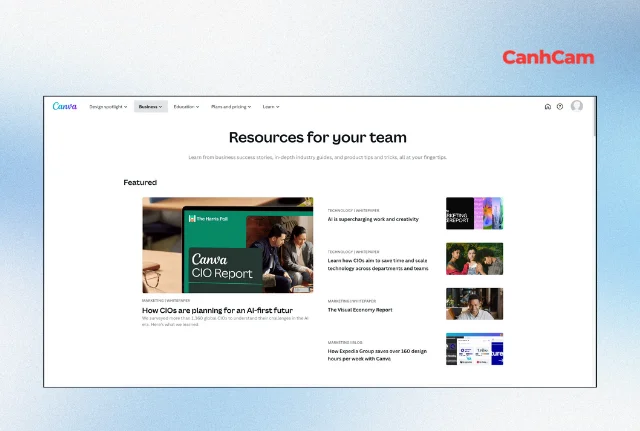Open the Canva CIO Report featured image
The height and width of the screenshot is (431, 640).
(228, 245)
